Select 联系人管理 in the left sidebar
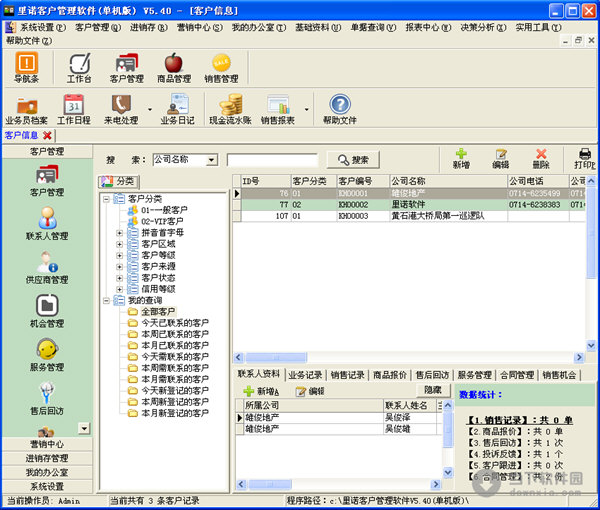Screen dimensions: 600x510 [46, 223]
